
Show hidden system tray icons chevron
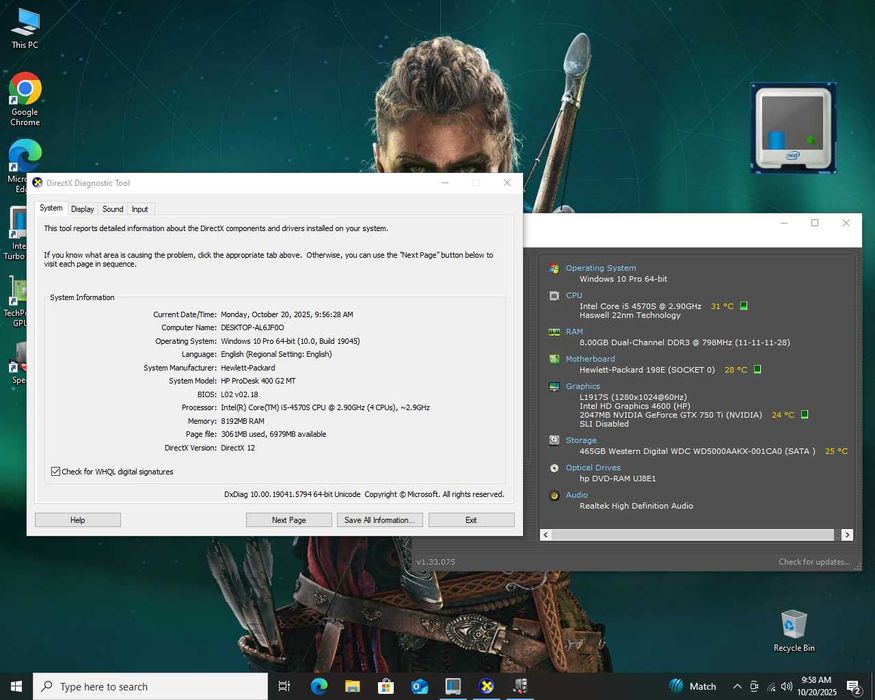coord(738,687)
